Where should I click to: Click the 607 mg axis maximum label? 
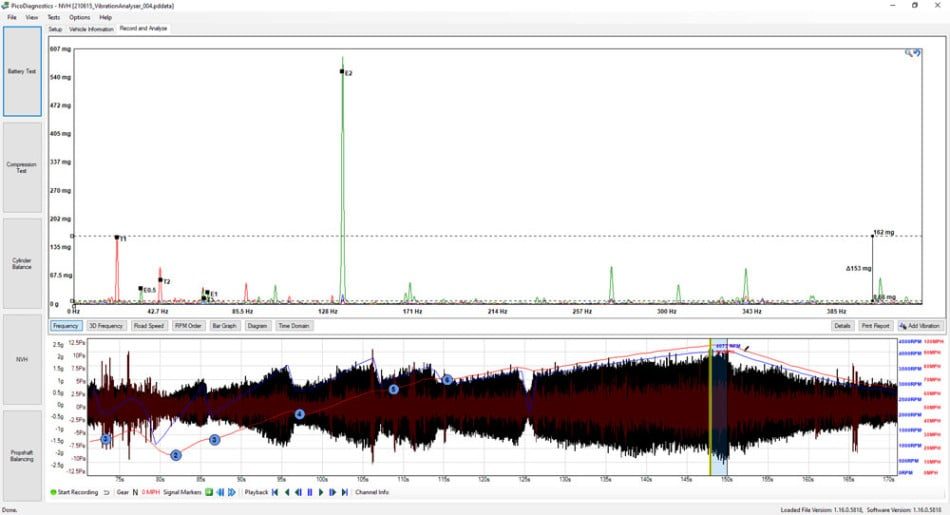click(x=60, y=49)
